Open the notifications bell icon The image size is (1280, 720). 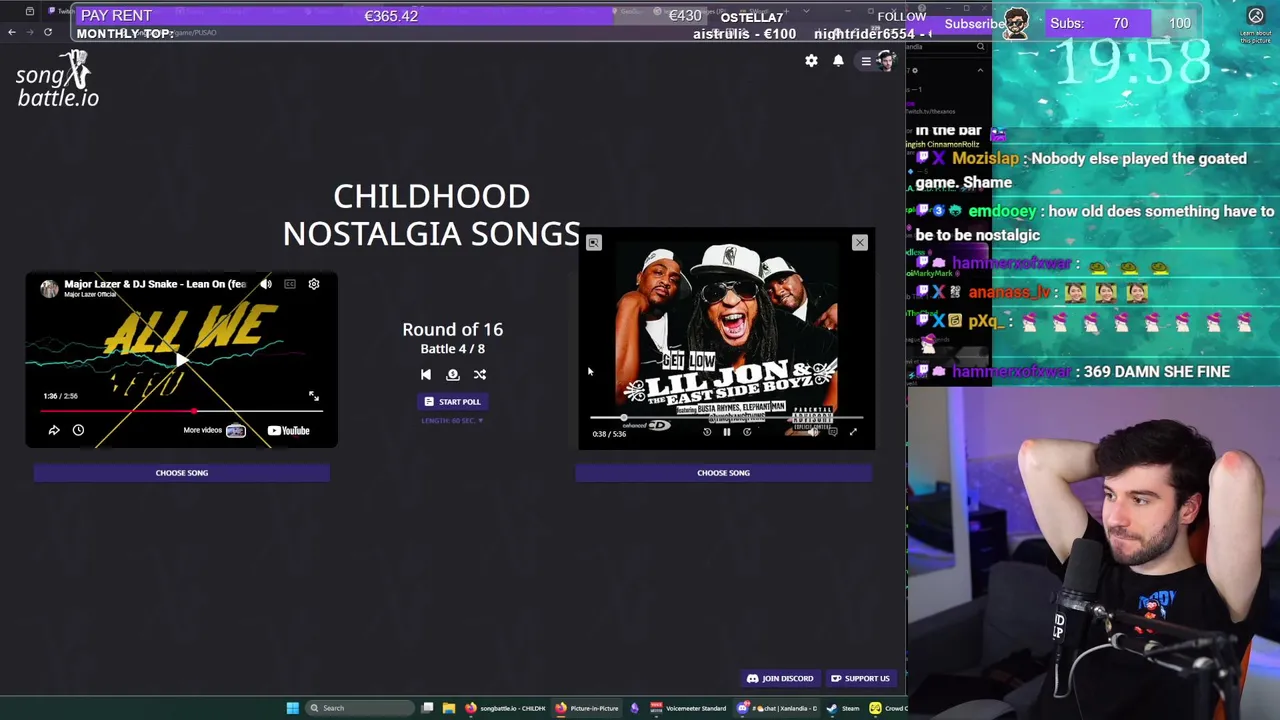[x=838, y=61]
